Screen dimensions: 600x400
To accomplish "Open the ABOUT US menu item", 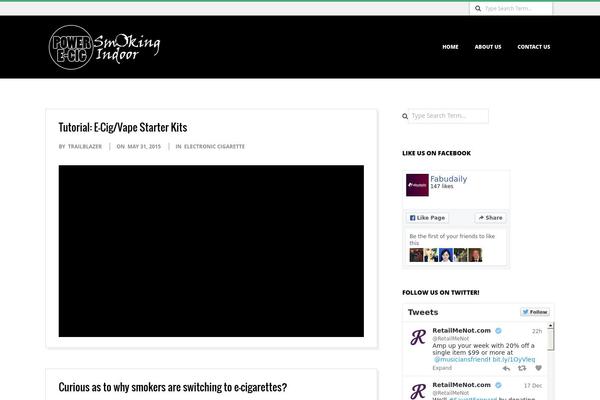I will point(488,47).
